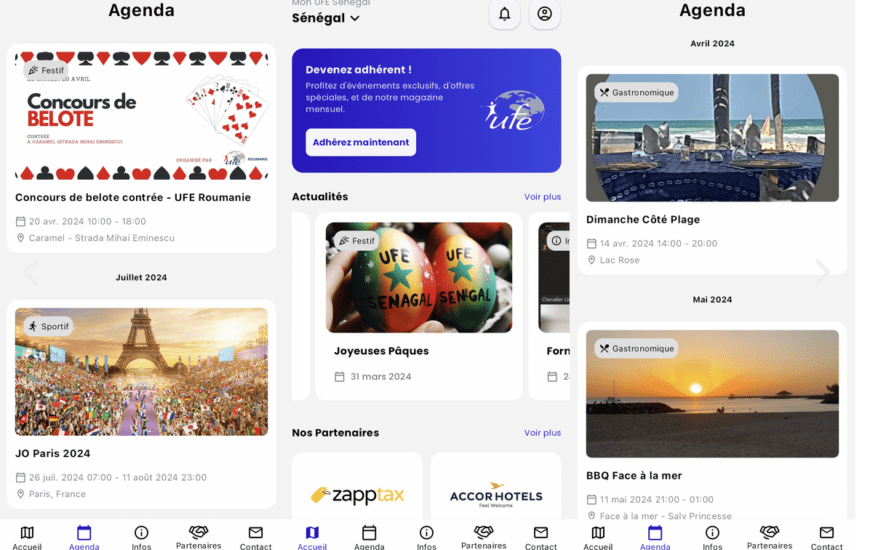
Task: Open the notifications bell icon
Action: [504, 14]
